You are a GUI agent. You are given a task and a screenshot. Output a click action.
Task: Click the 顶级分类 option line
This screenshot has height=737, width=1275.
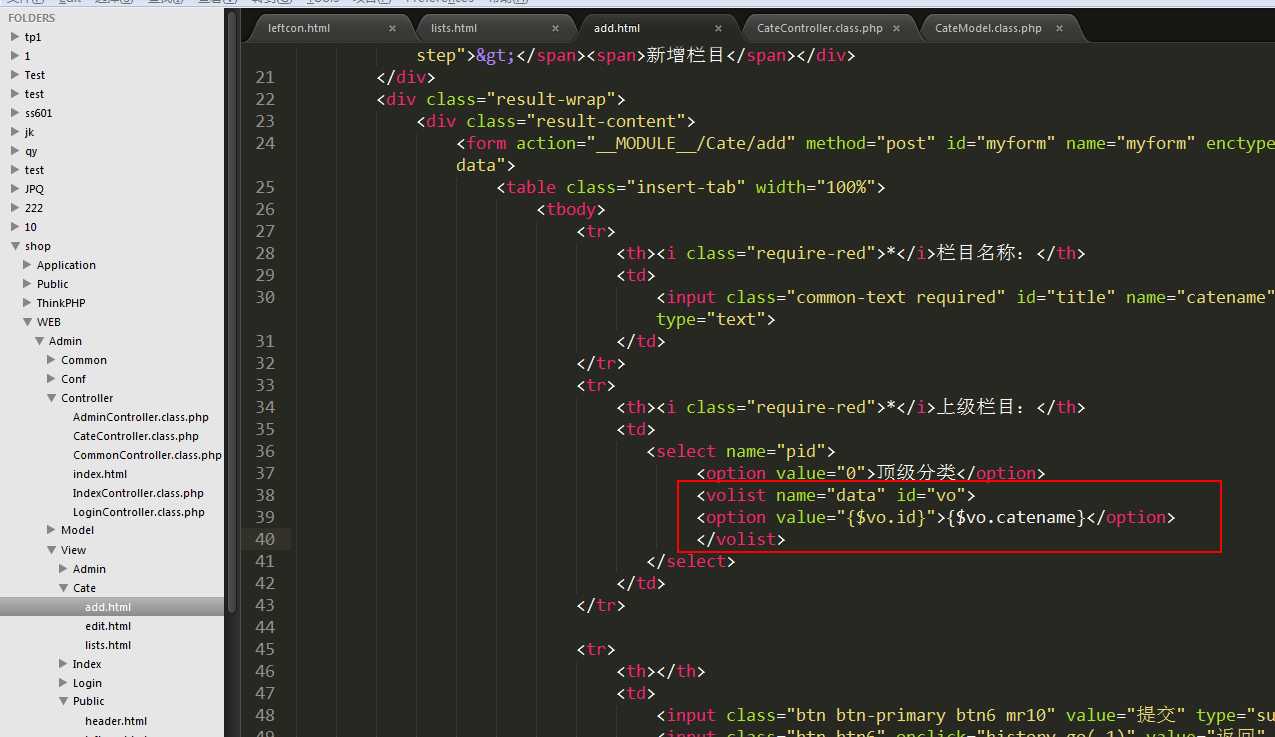871,473
